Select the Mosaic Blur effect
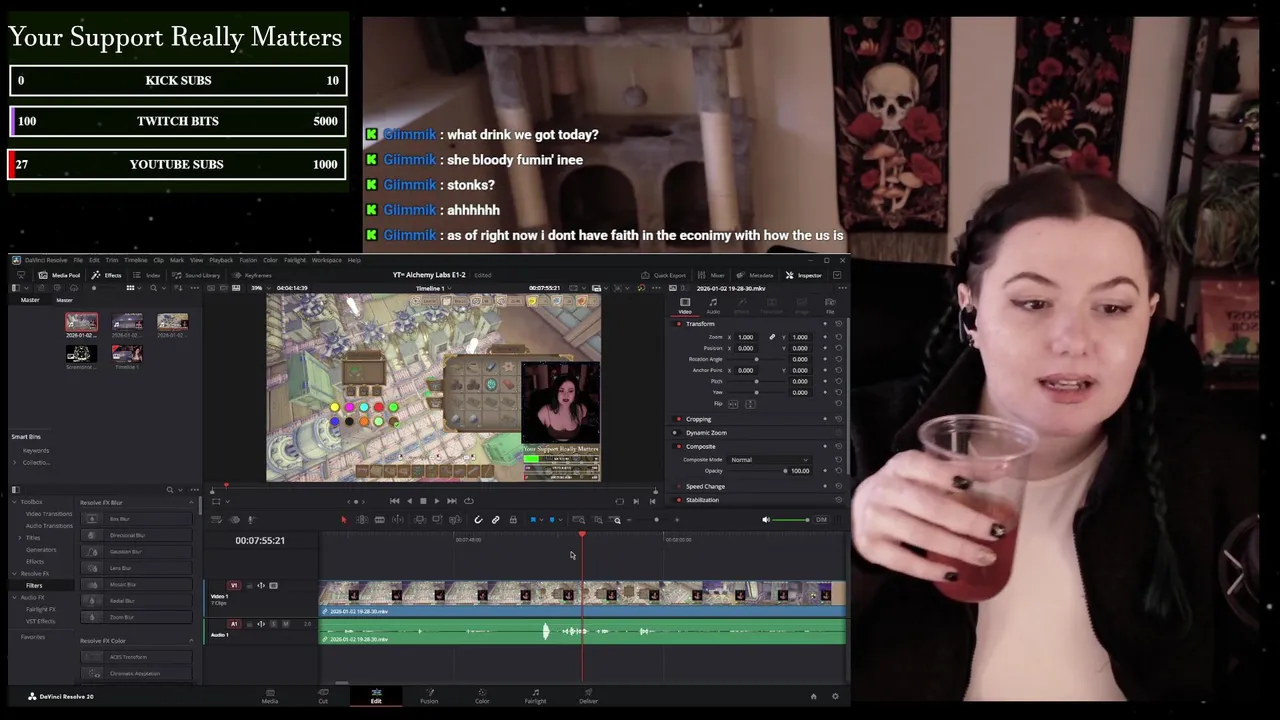This screenshot has width=1280, height=720. pyautogui.click(x=137, y=584)
